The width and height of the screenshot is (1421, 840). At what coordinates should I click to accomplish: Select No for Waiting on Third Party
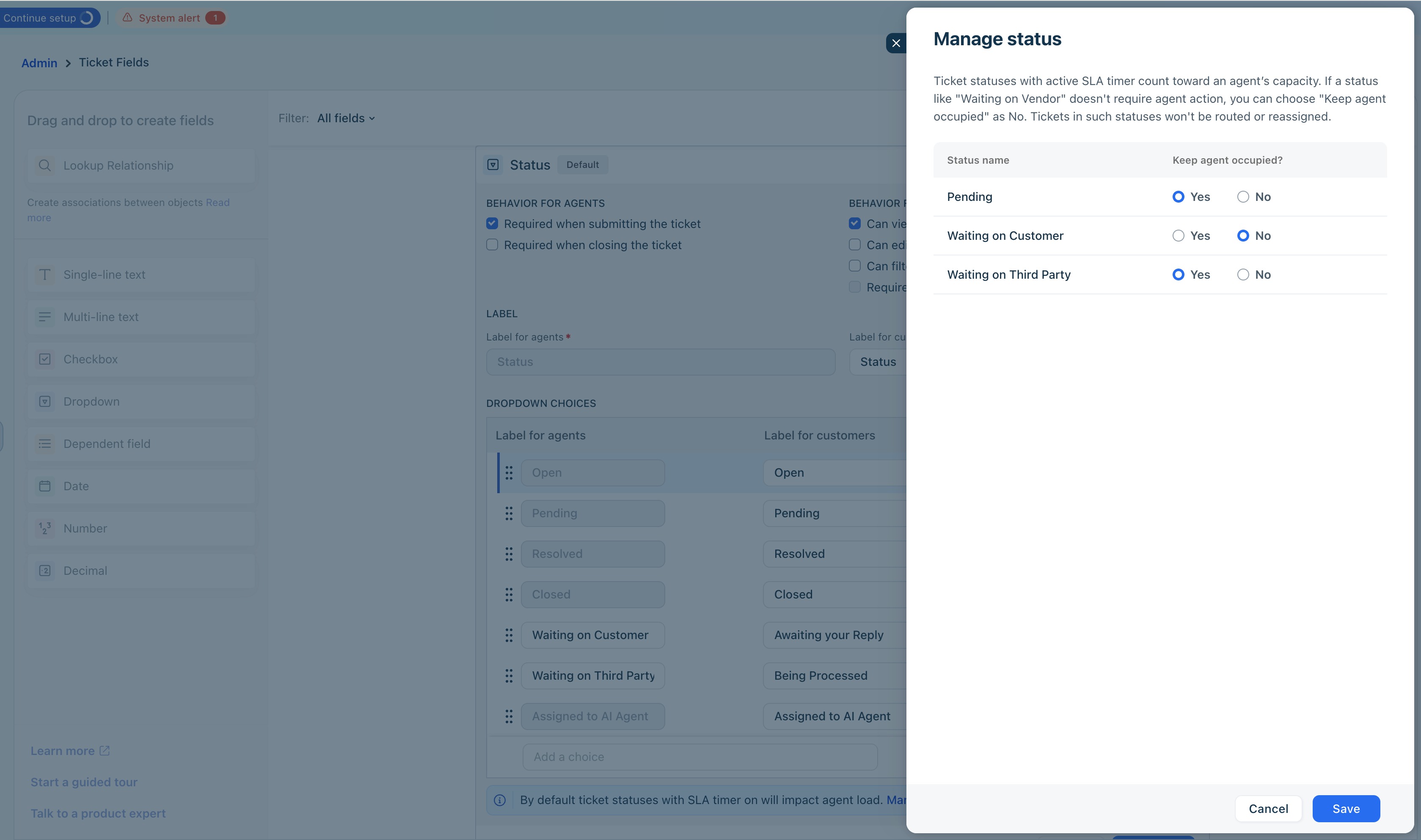[1243, 275]
